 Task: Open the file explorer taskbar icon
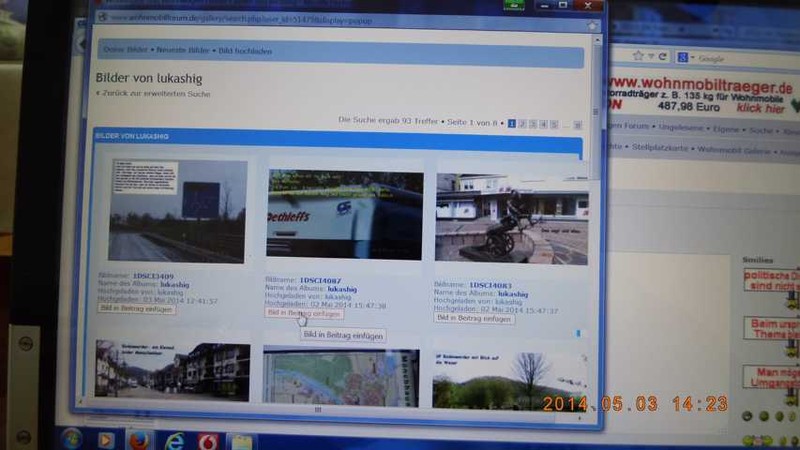pyautogui.click(x=241, y=440)
